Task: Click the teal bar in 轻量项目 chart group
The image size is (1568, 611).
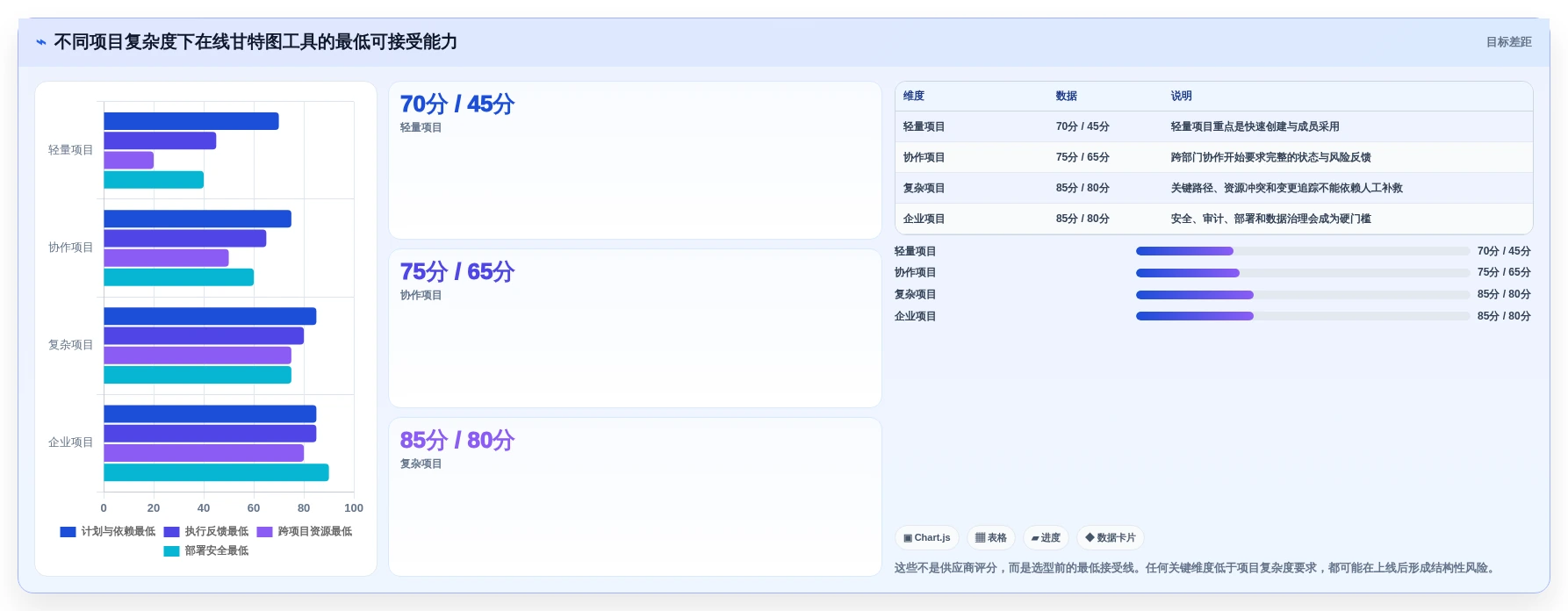Action: (154, 180)
